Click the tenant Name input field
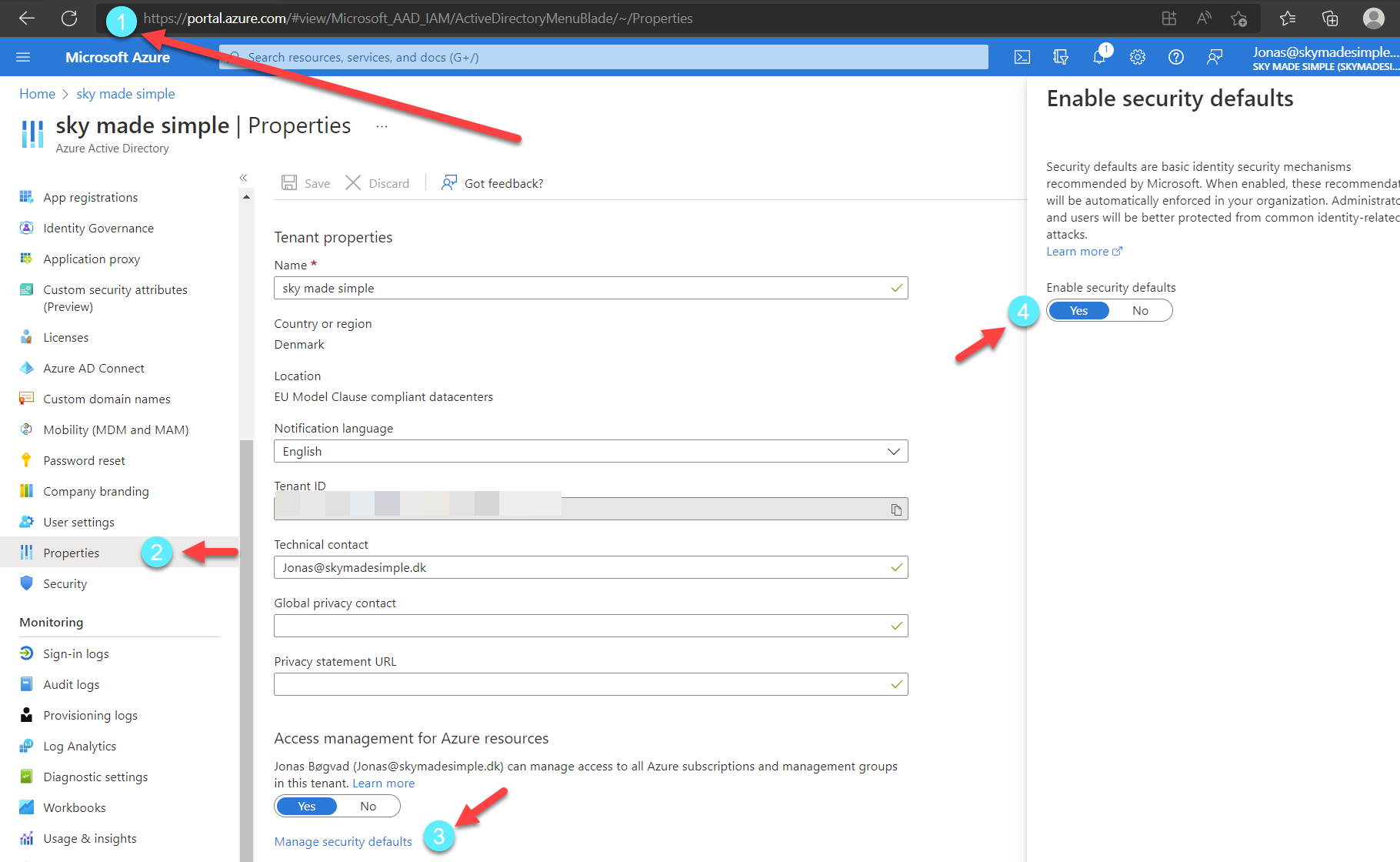Image resolution: width=1400 pixels, height=862 pixels. 591,288
